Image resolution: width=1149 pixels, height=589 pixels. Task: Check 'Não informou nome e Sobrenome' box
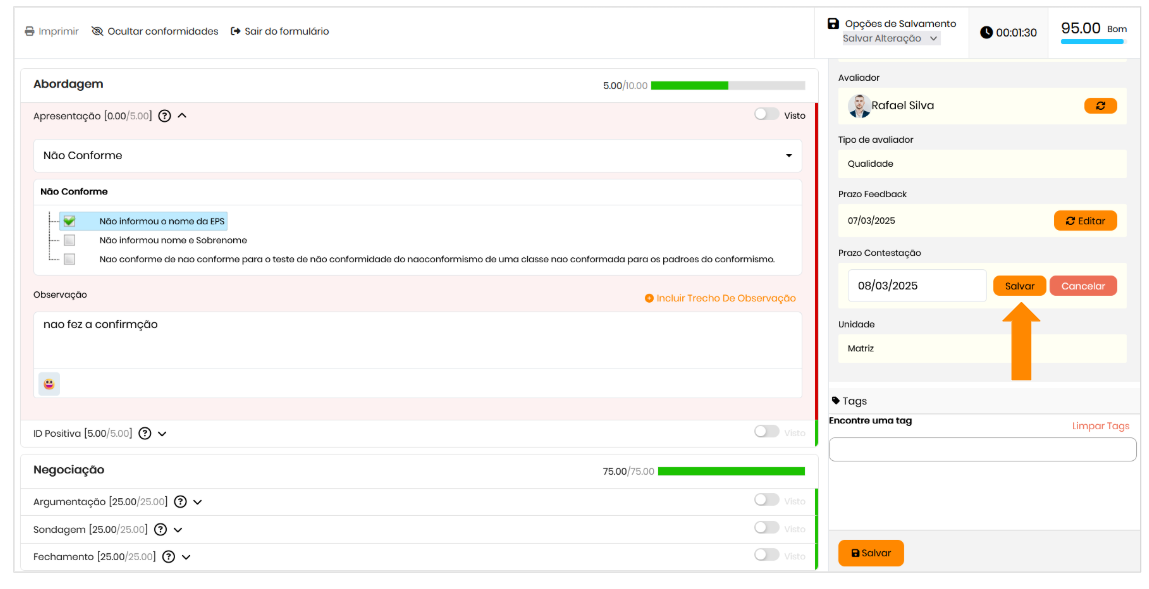point(69,240)
